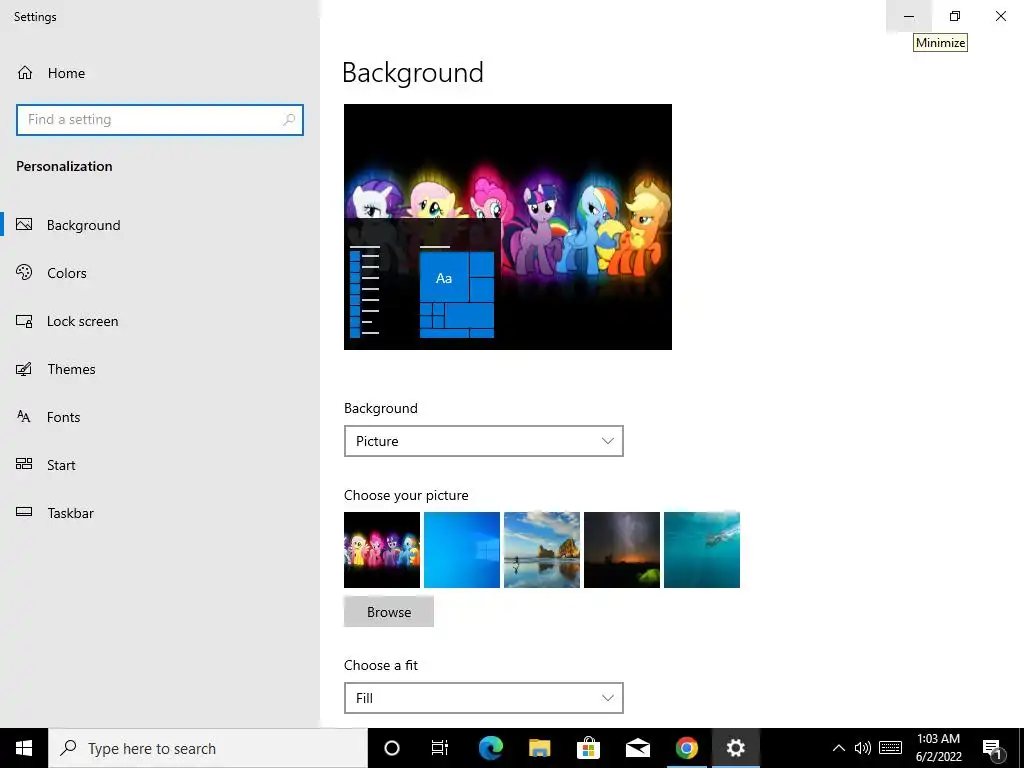
Task: Open the Choose a fit dropdown showing Fill
Action: click(x=483, y=698)
